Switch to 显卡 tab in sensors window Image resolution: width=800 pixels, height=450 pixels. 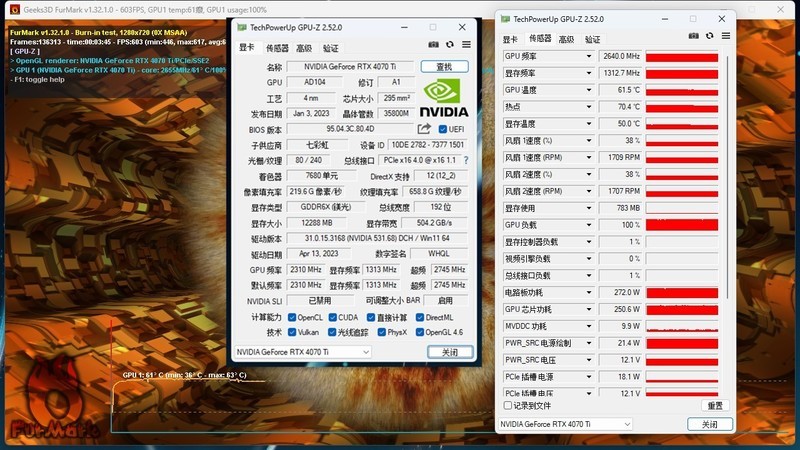pyautogui.click(x=510, y=39)
